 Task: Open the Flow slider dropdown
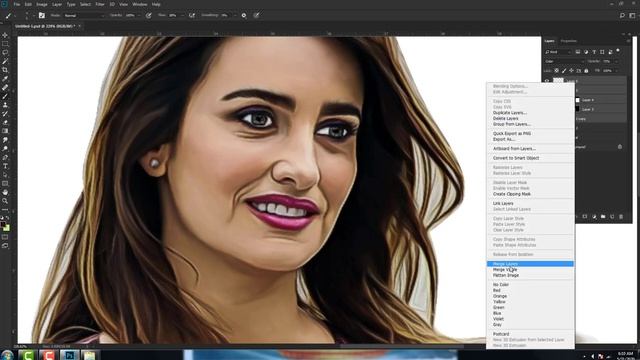[181, 15]
